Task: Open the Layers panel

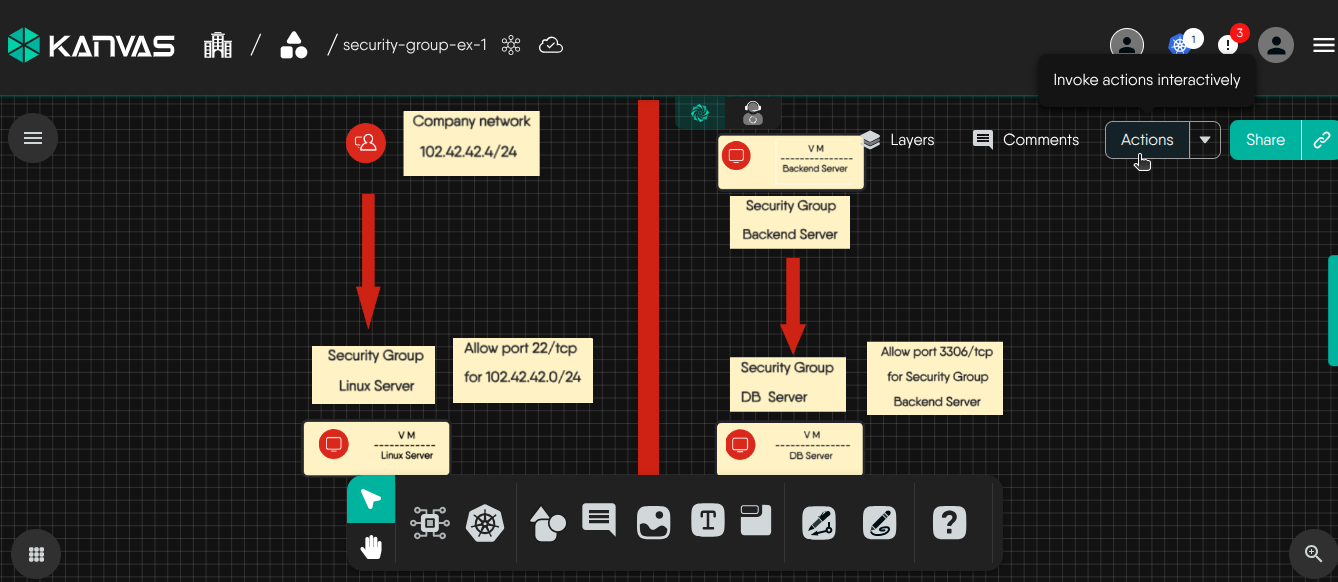Action: pyautogui.click(x=897, y=140)
